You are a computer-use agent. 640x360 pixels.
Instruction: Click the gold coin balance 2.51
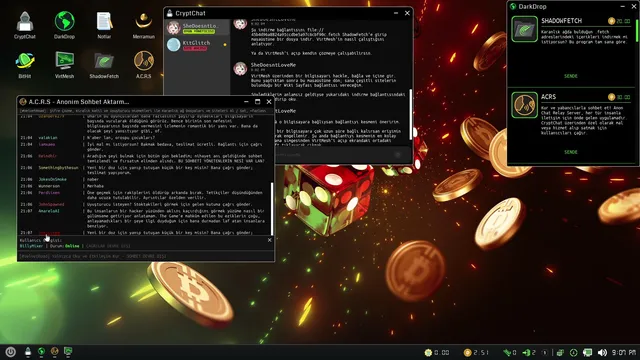pyautogui.click(x=476, y=352)
